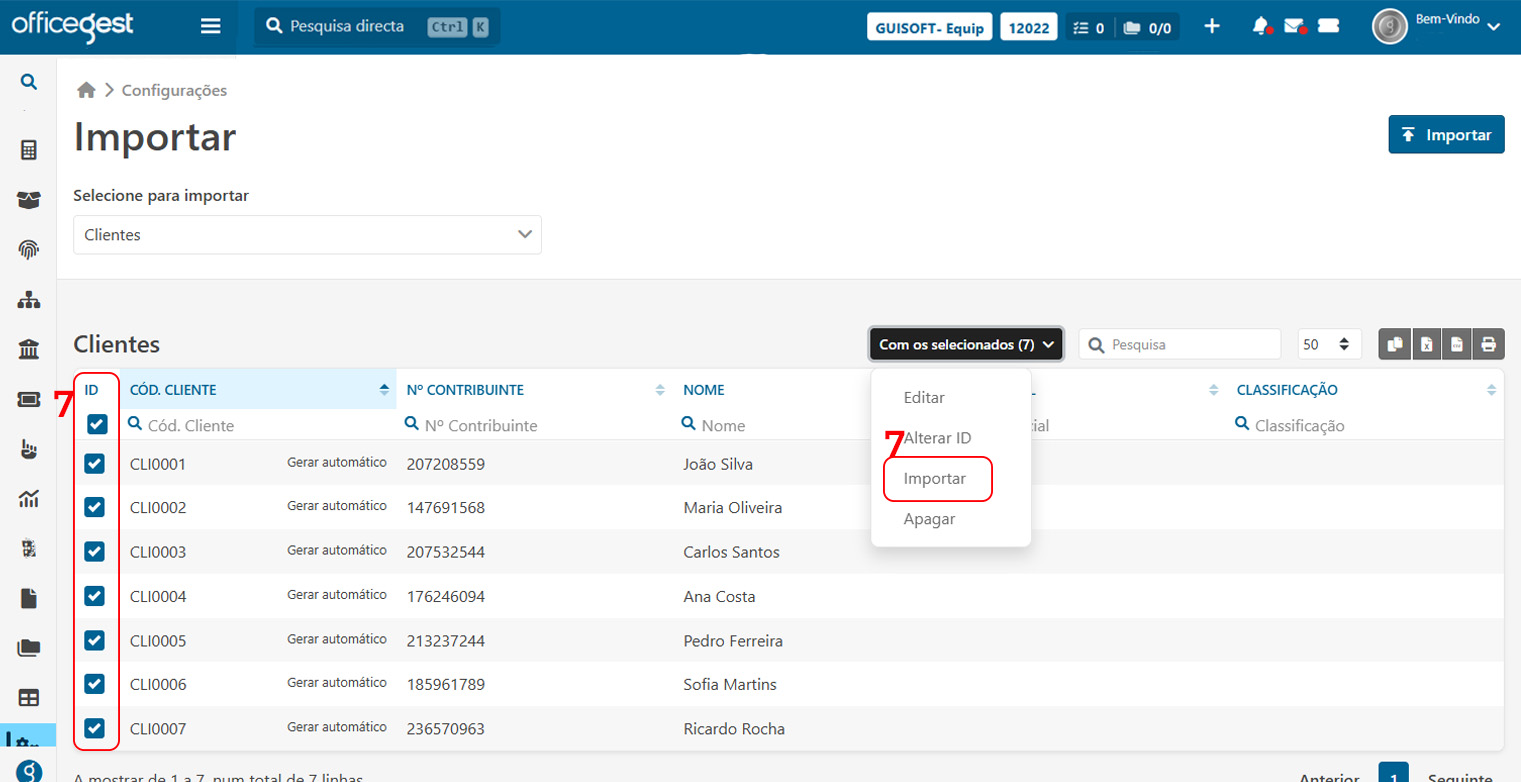This screenshot has width=1521, height=782.
Task: Open the open-box stock icon in sidebar
Action: (x=29, y=200)
